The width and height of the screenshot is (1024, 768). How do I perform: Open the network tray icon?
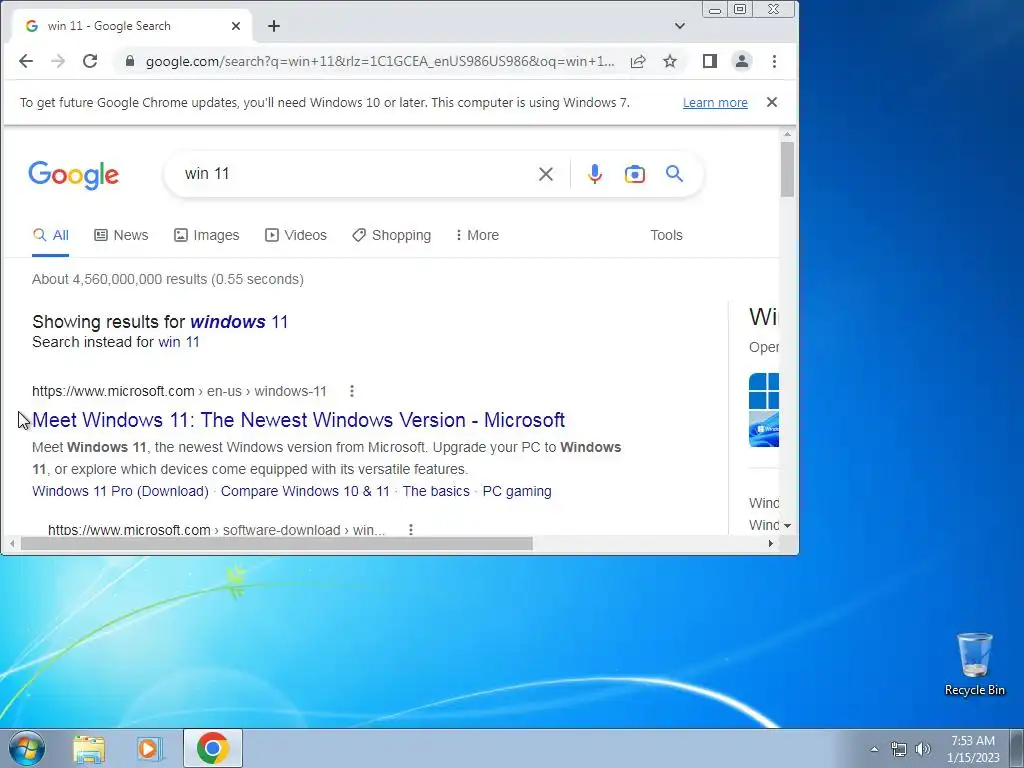tap(899, 749)
